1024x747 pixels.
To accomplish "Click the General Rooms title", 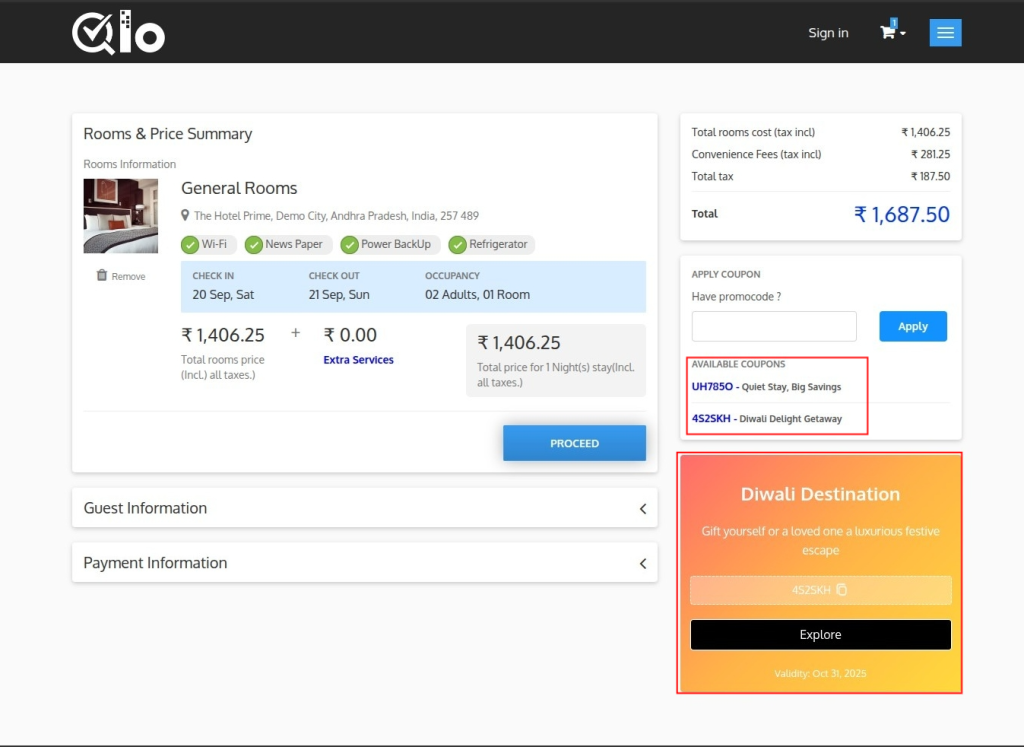I will [239, 188].
